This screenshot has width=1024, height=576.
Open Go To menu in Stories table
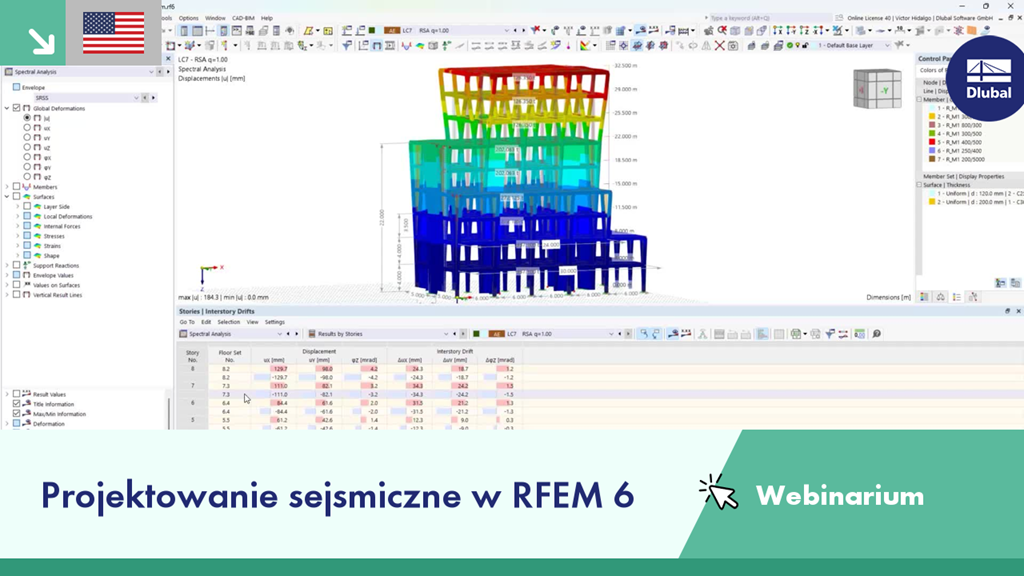pos(187,322)
